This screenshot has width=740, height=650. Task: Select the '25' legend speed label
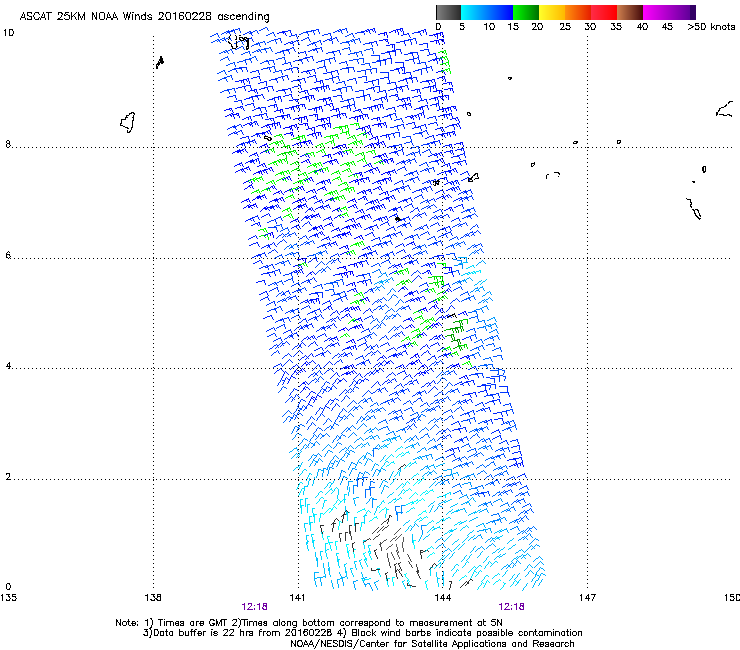[x=564, y=27]
